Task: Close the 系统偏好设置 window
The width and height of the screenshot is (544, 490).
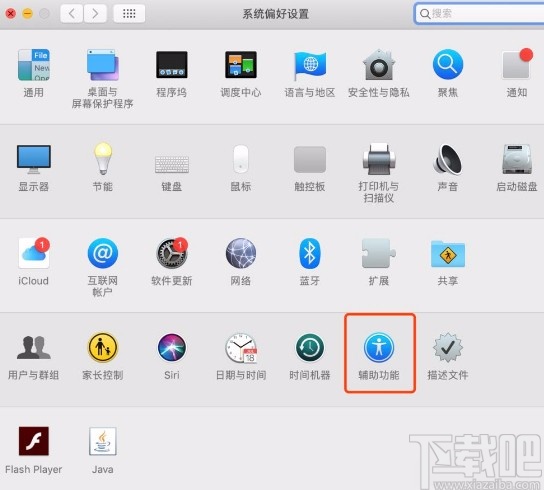Action: [11, 14]
